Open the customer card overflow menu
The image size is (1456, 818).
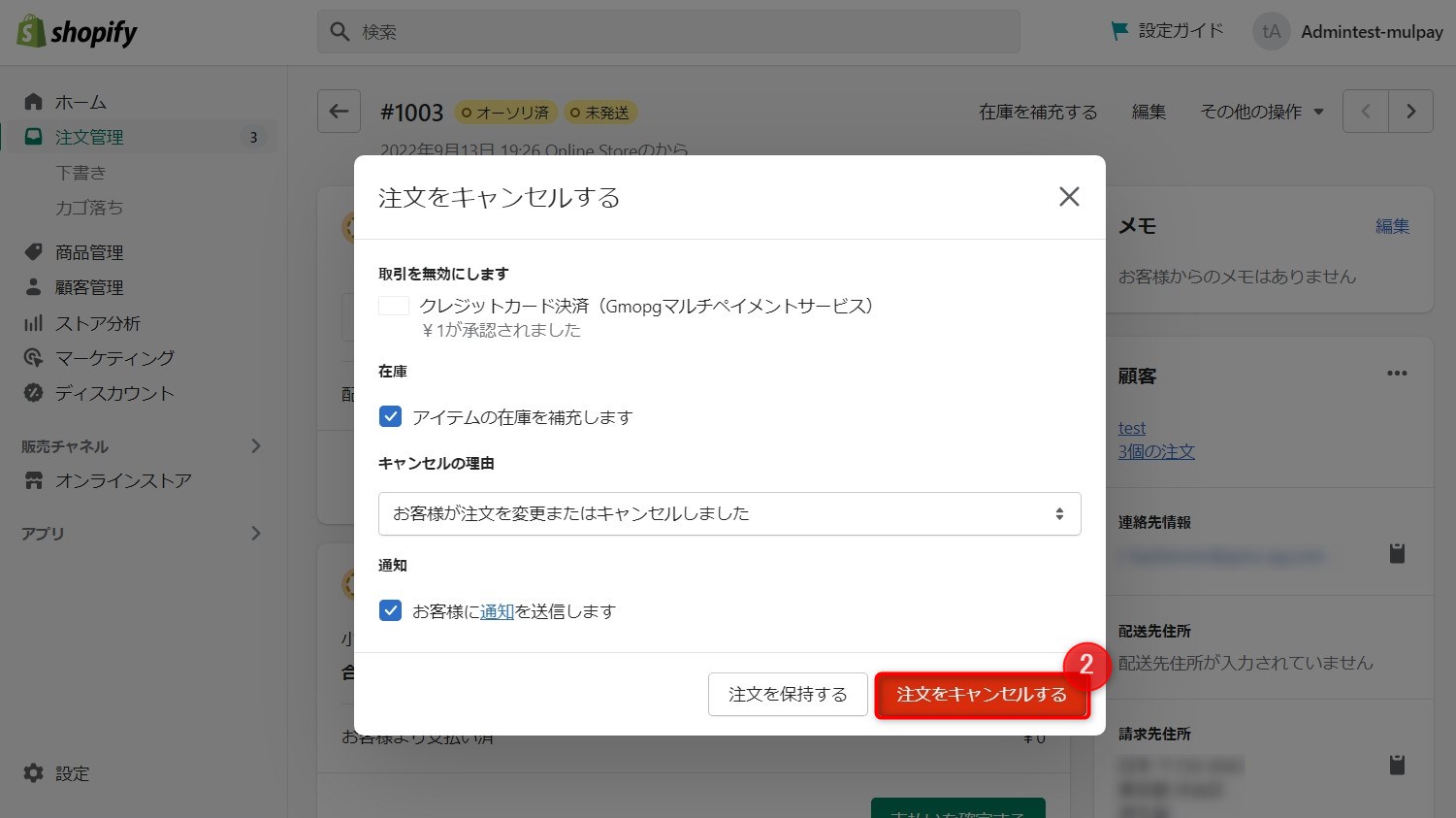point(1398,374)
